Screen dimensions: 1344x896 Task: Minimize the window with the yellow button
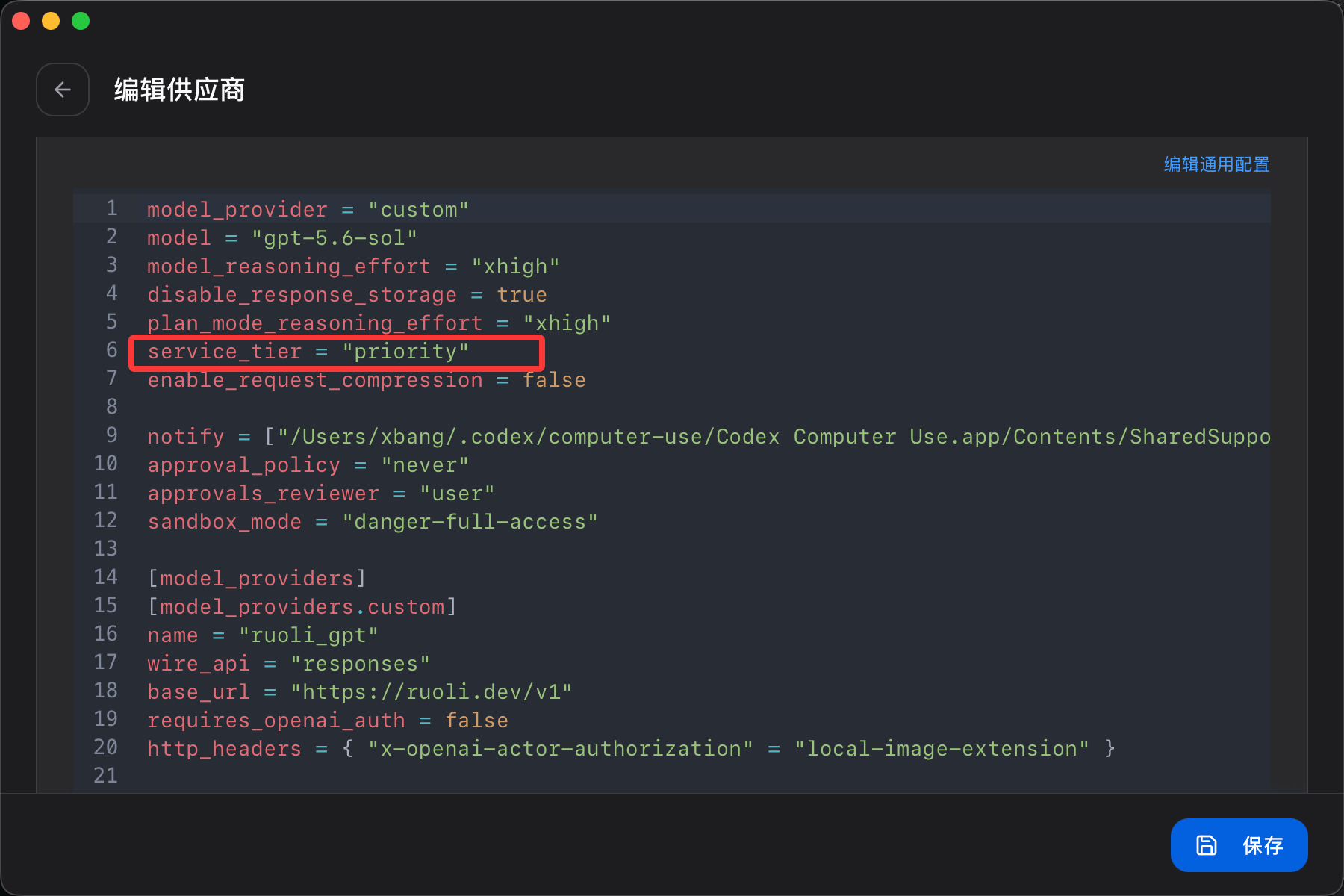(x=51, y=21)
